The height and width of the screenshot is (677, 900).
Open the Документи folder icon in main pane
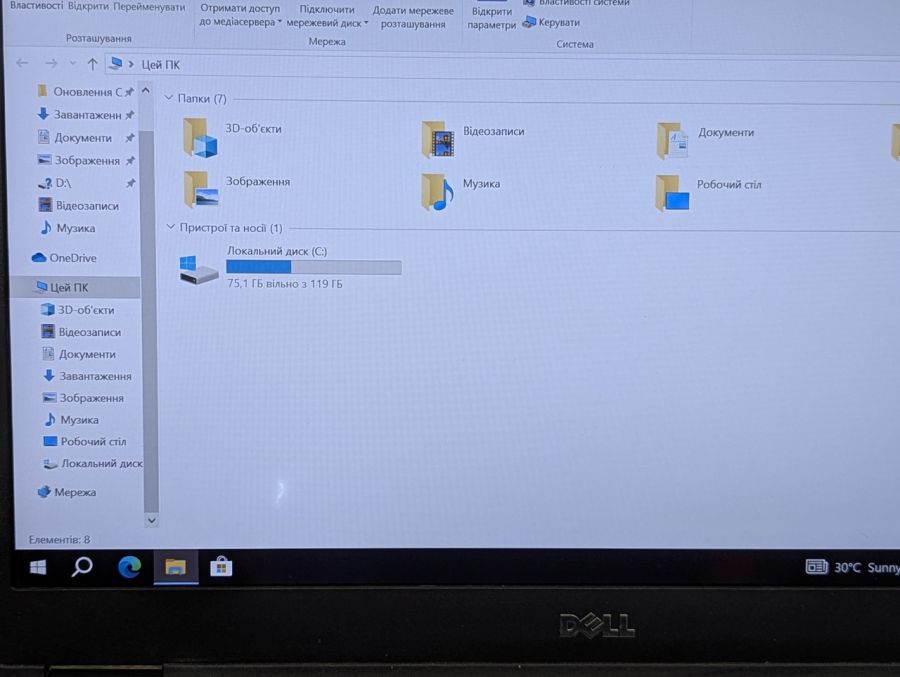point(672,141)
